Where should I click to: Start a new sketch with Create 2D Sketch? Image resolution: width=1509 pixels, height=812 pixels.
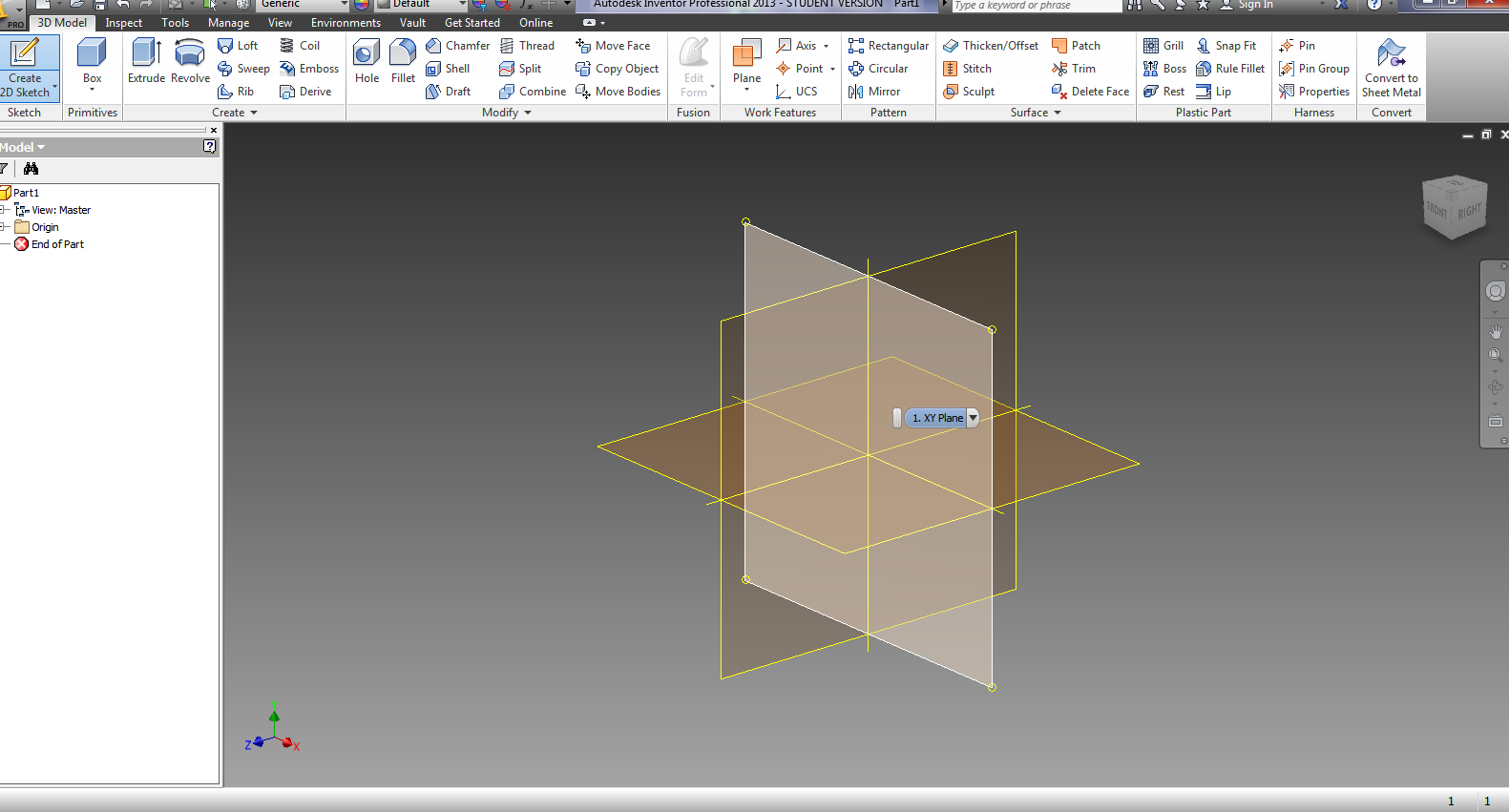(x=29, y=68)
